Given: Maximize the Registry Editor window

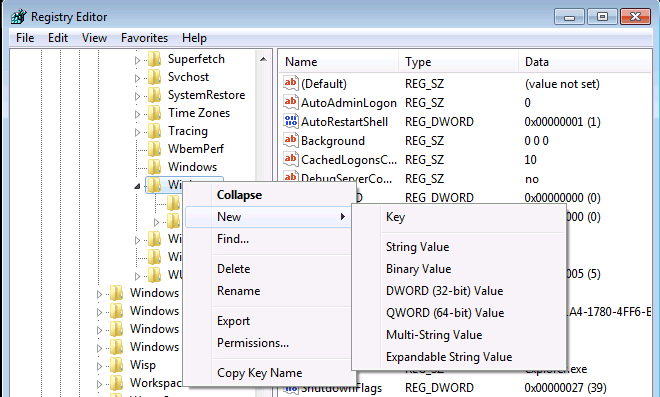Looking at the screenshot, I should (602, 17).
